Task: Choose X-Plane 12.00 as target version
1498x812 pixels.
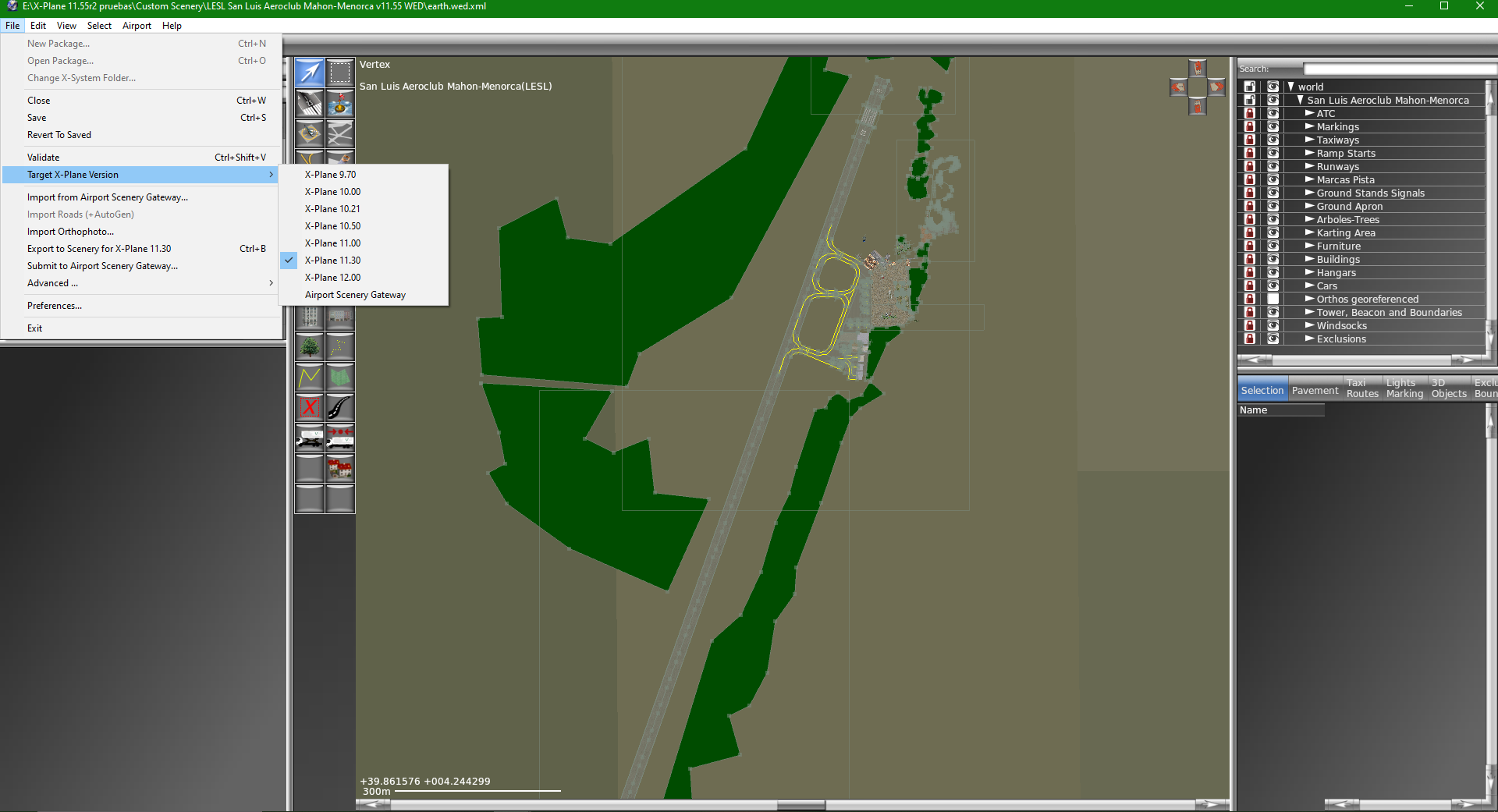Action: [x=364, y=278]
